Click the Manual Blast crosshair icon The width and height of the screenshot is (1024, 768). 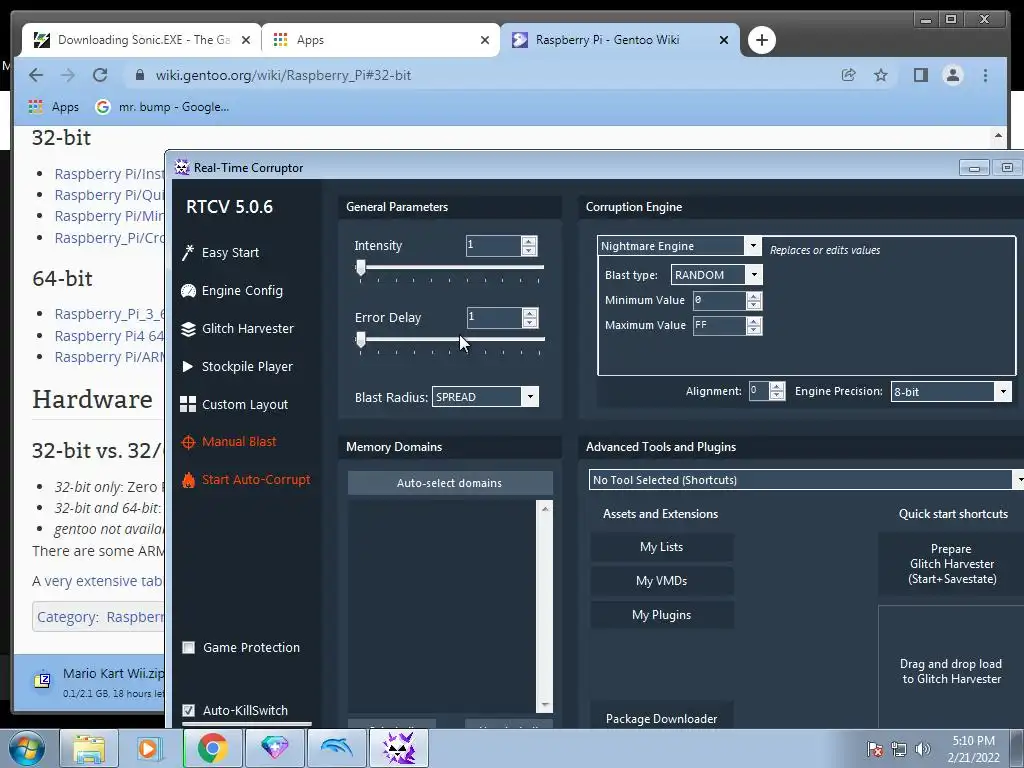click(188, 442)
